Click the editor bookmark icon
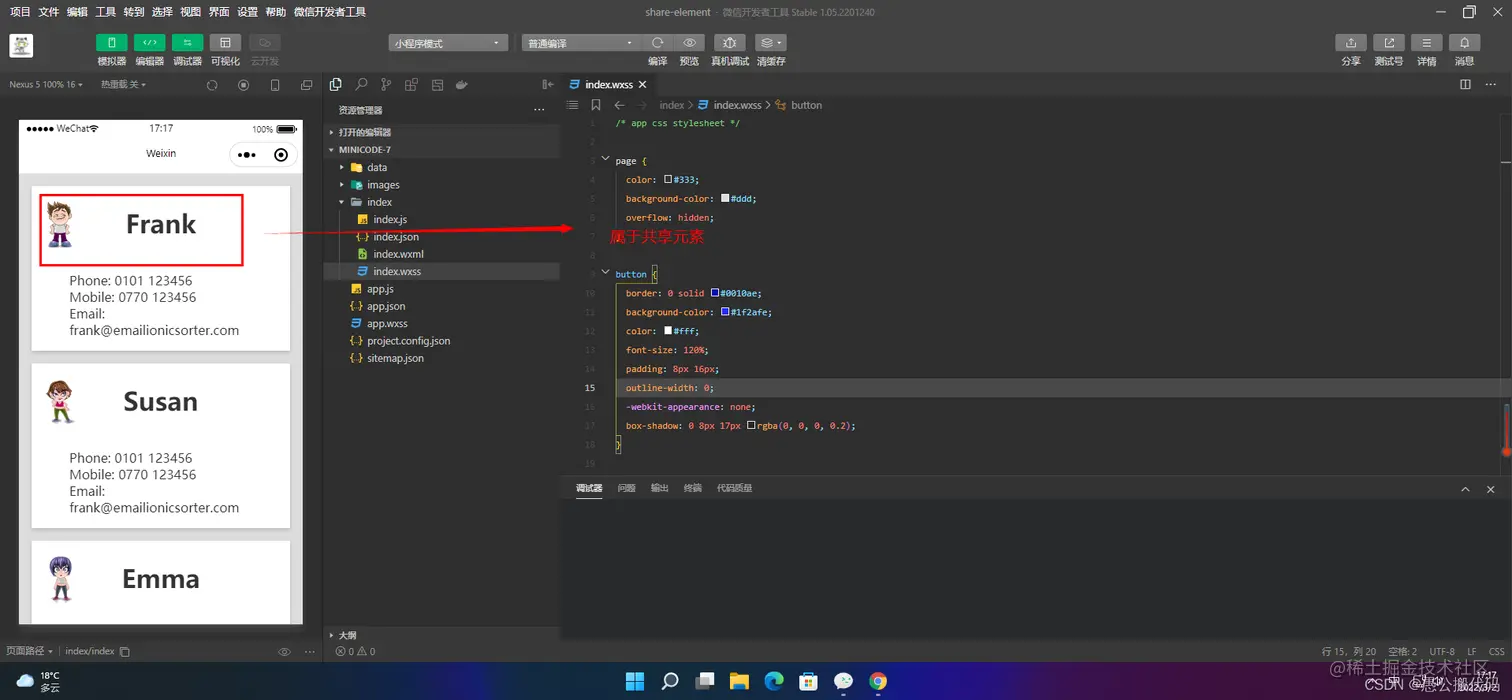 coord(596,105)
